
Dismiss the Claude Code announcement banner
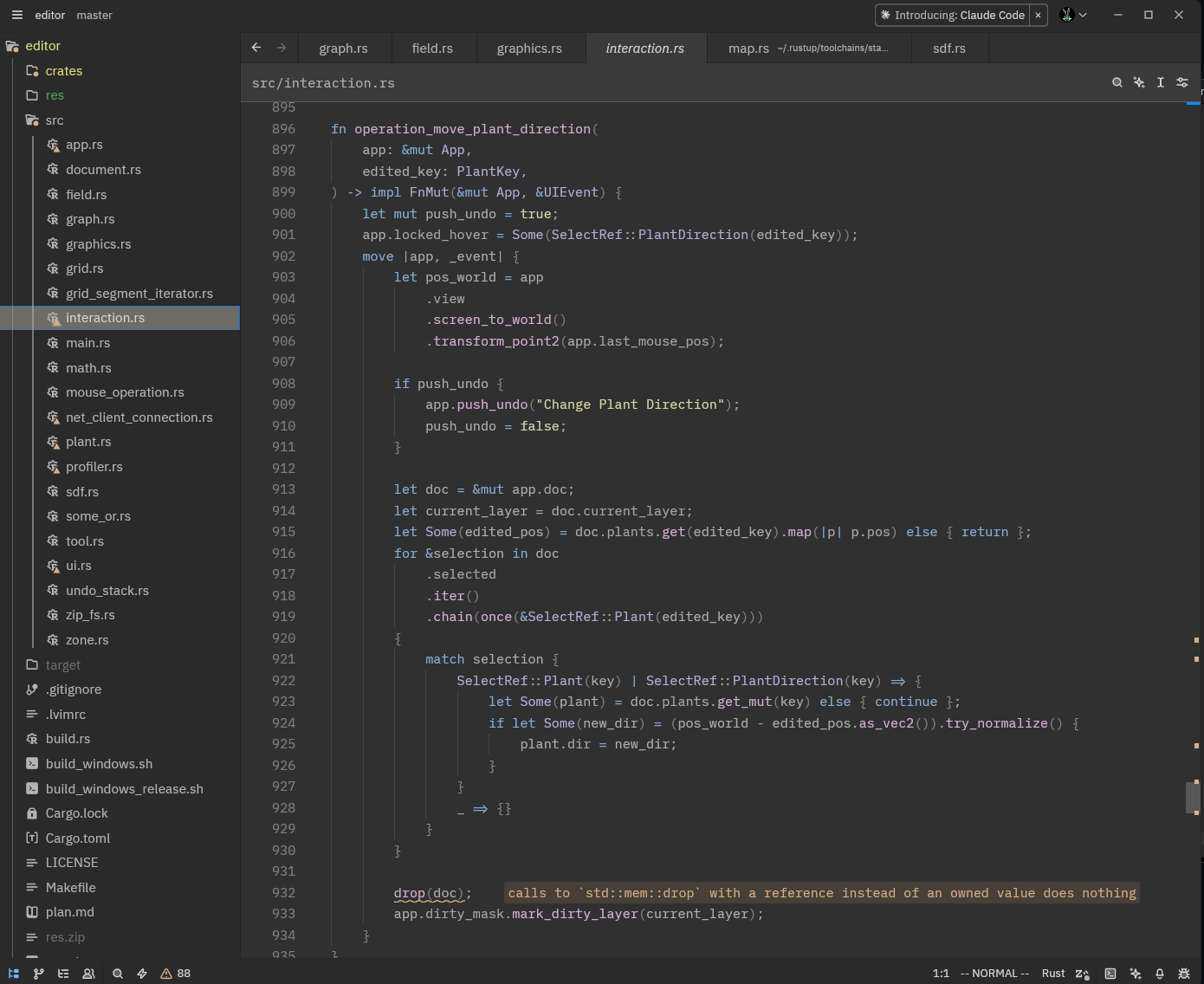coord(1038,15)
